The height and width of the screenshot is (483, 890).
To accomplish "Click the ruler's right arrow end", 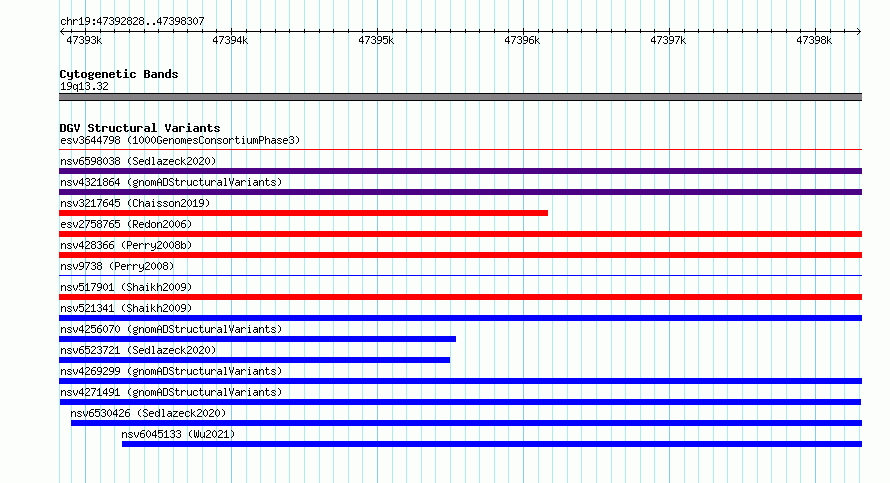I will coord(859,31).
